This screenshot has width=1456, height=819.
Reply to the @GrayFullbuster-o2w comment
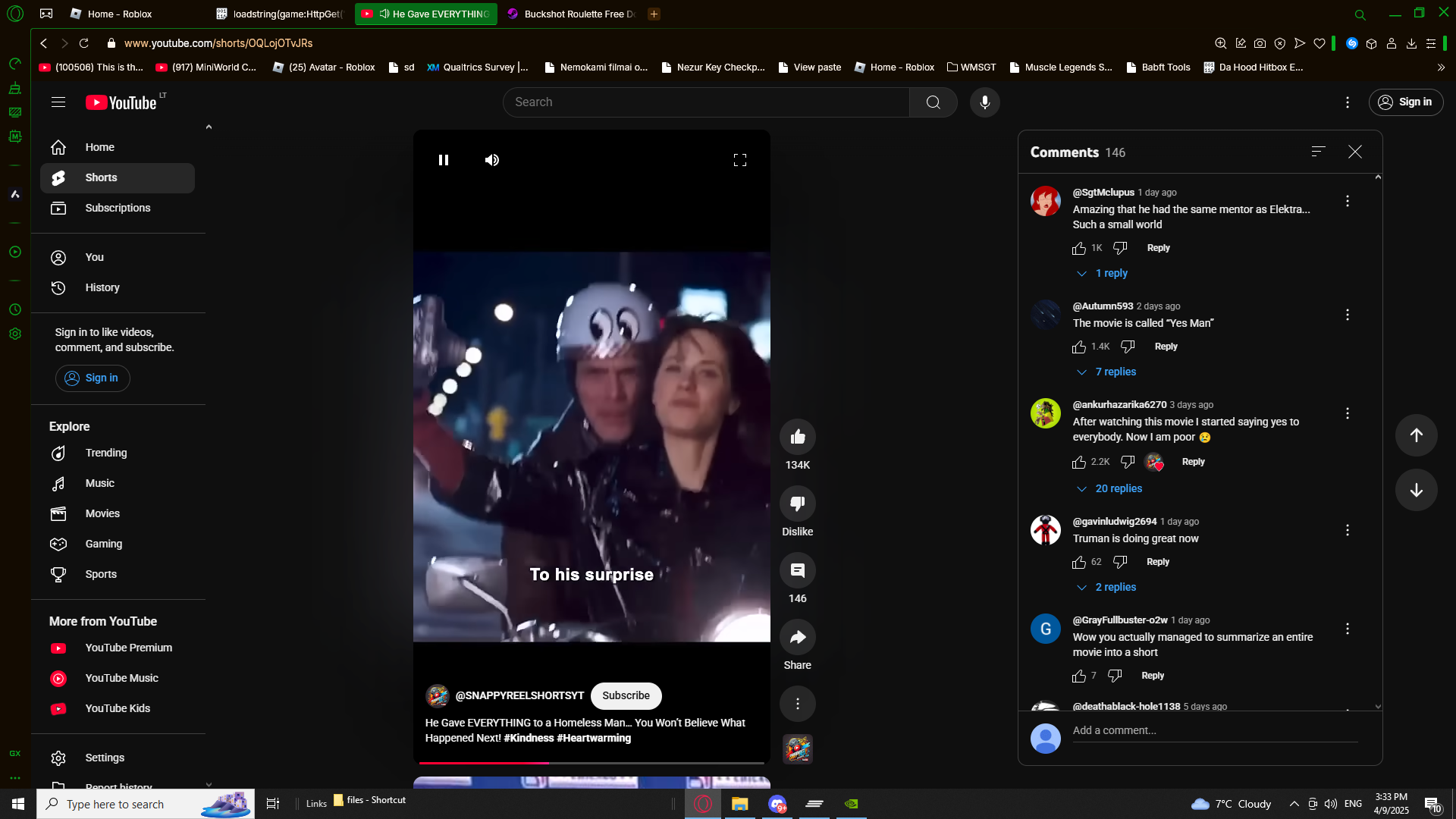[x=1153, y=676]
